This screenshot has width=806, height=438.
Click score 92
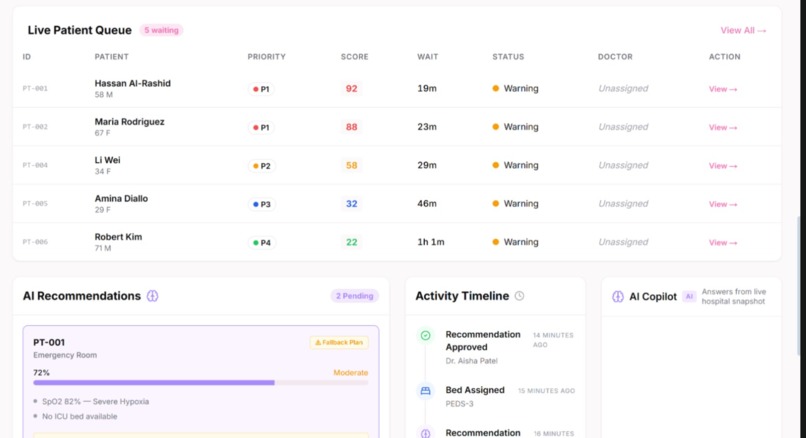(x=352, y=89)
